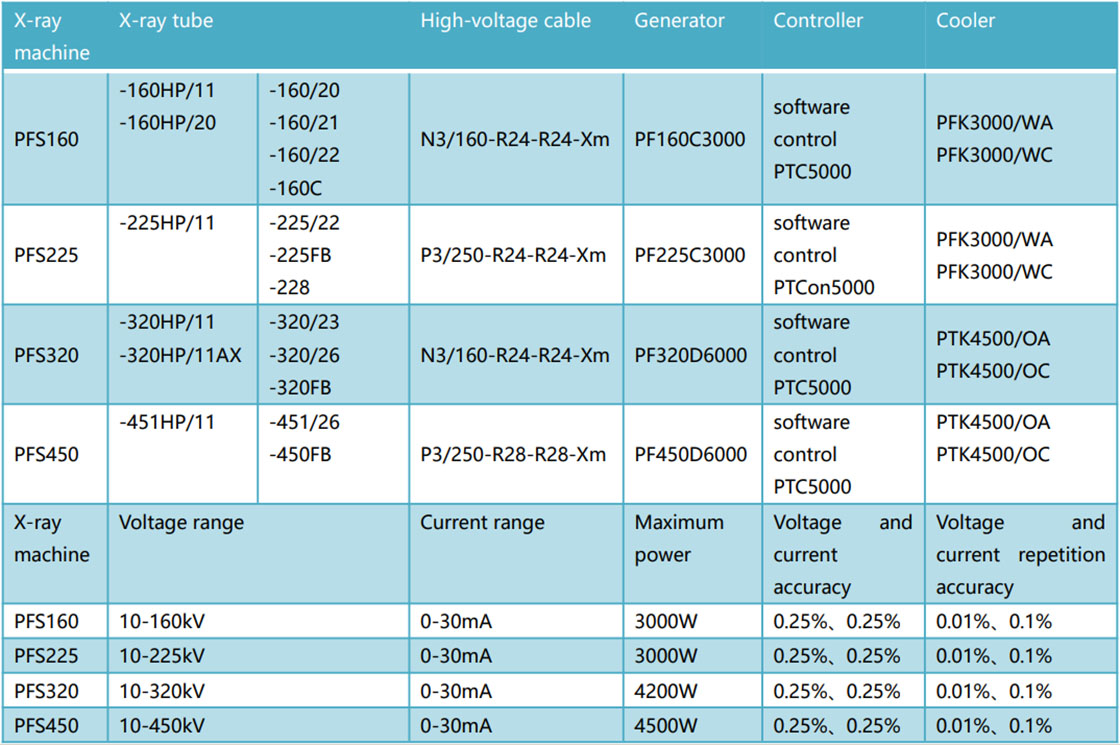Click PFK3000/WC cooler in PFS225 row
This screenshot has width=1120, height=745.
994,271
